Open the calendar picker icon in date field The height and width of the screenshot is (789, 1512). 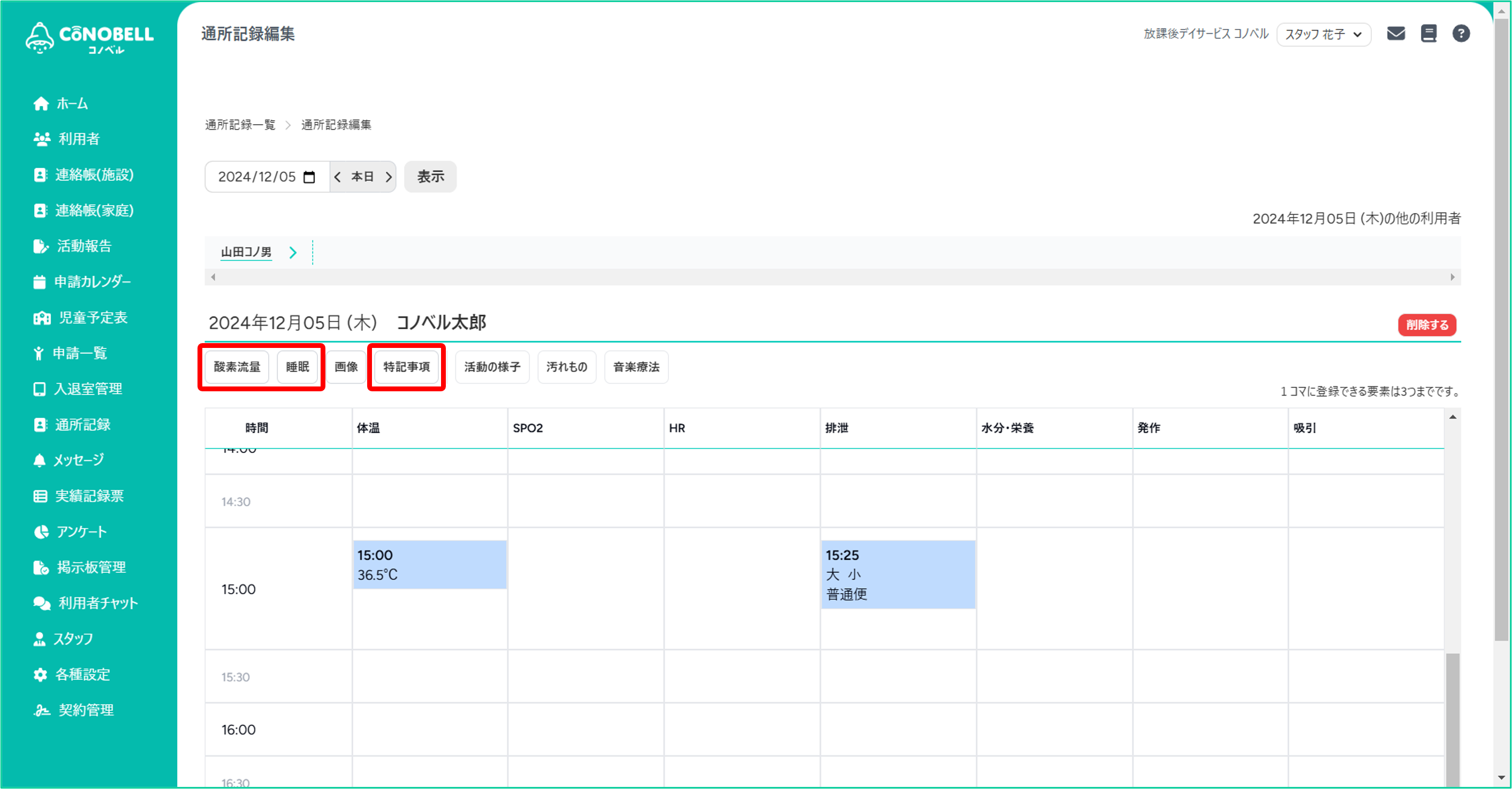pyautogui.click(x=309, y=177)
